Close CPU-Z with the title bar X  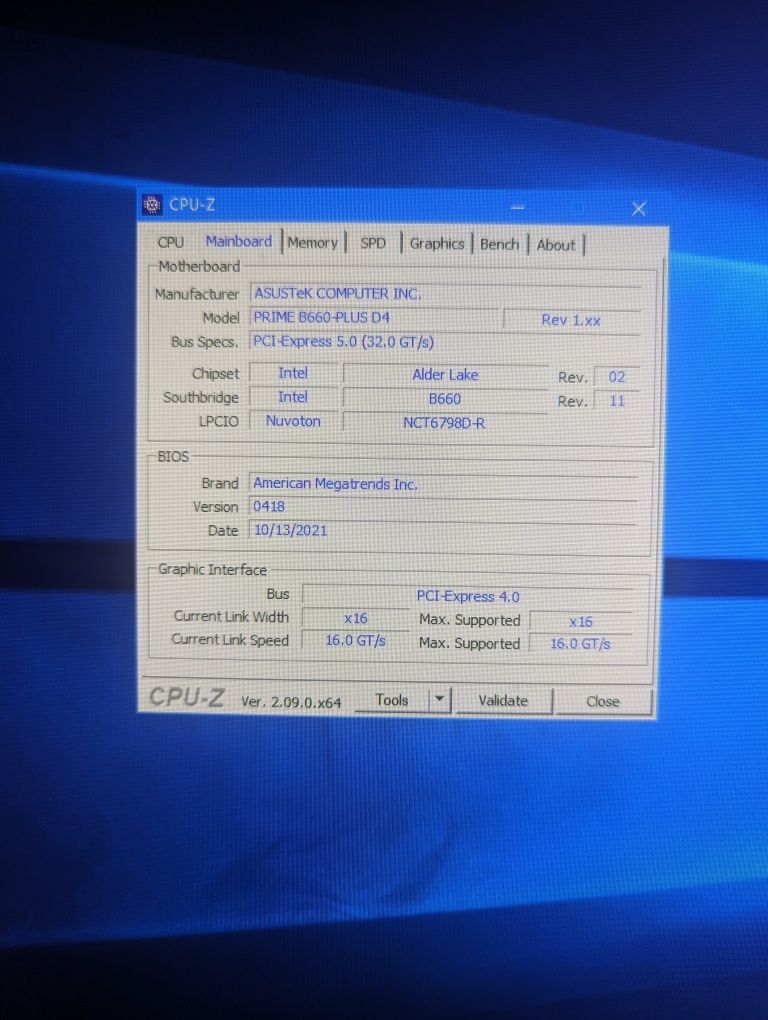[639, 209]
